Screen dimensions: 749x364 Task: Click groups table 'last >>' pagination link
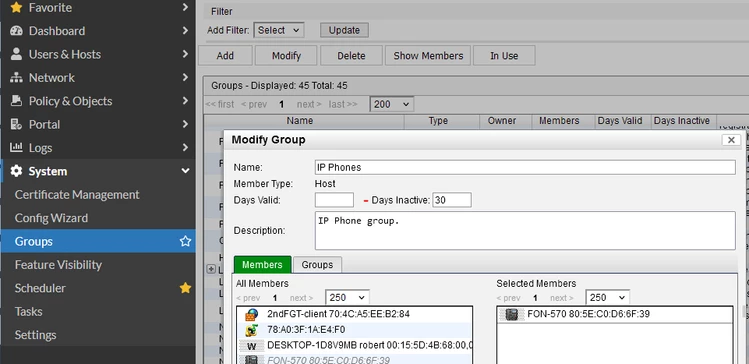click(x=342, y=104)
